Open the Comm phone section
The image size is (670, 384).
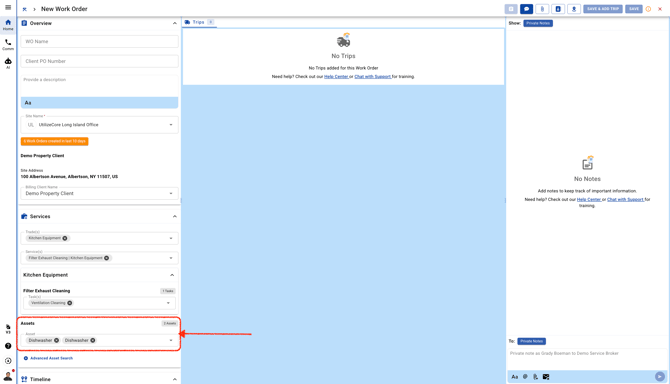tap(8, 44)
